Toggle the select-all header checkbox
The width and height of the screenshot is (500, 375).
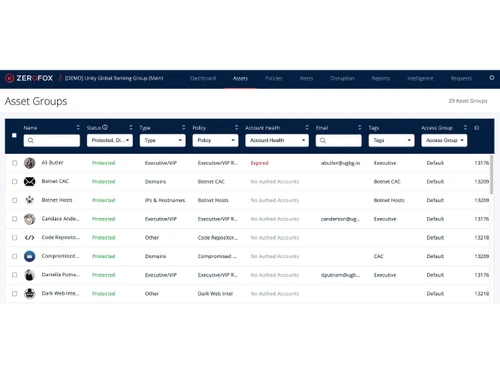coord(14,135)
